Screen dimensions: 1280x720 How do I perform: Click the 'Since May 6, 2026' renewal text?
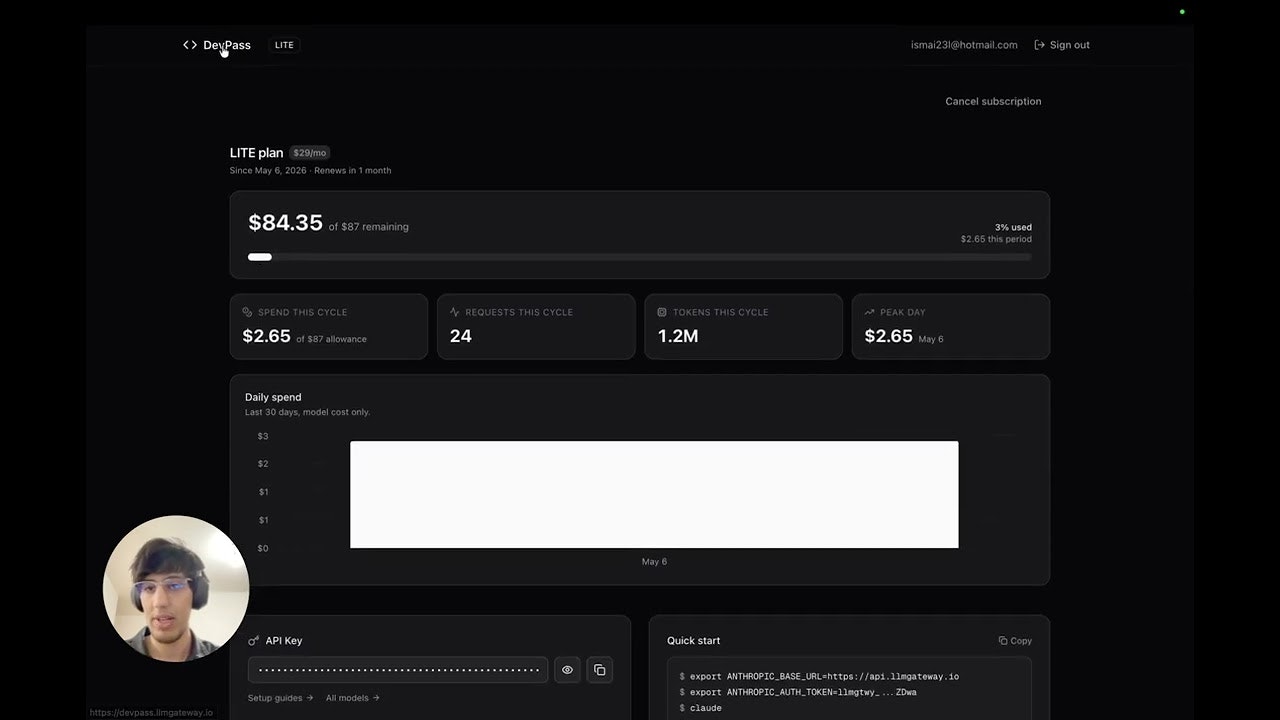pos(310,170)
